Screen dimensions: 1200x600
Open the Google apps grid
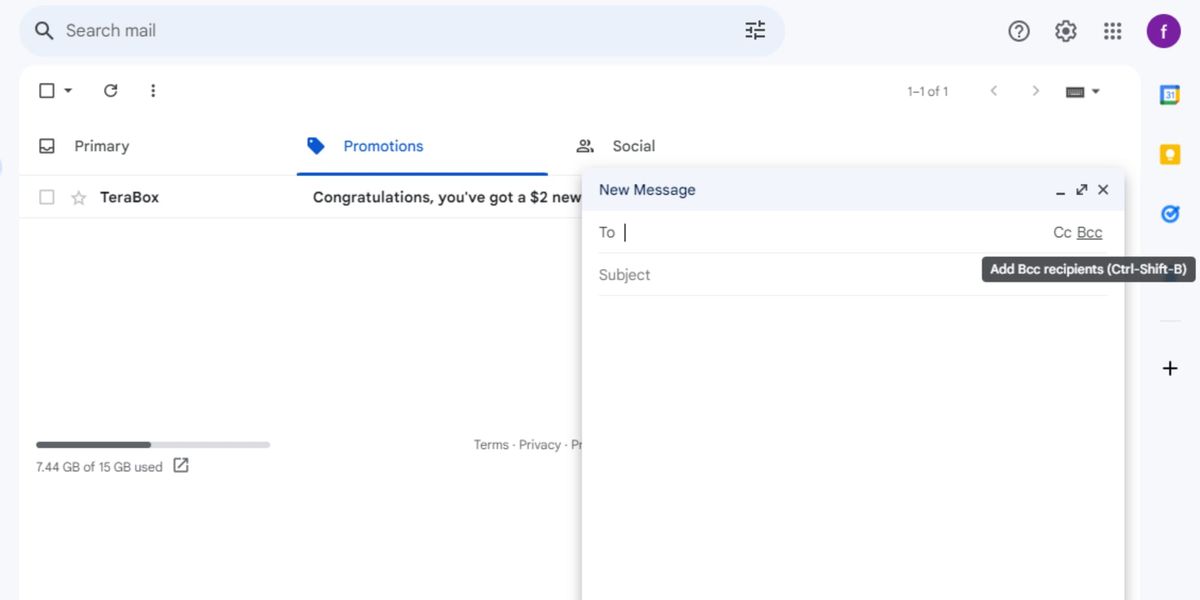1112,31
